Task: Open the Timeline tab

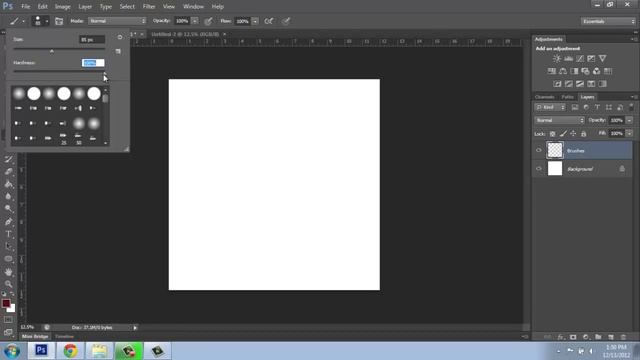Action: point(64,336)
